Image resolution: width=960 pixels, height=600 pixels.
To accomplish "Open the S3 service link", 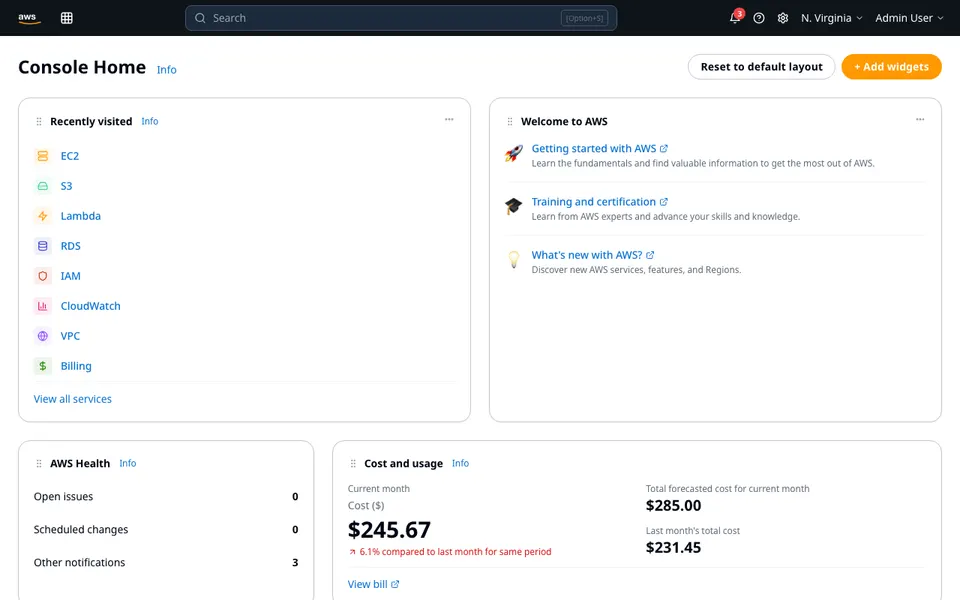I will [67, 186].
